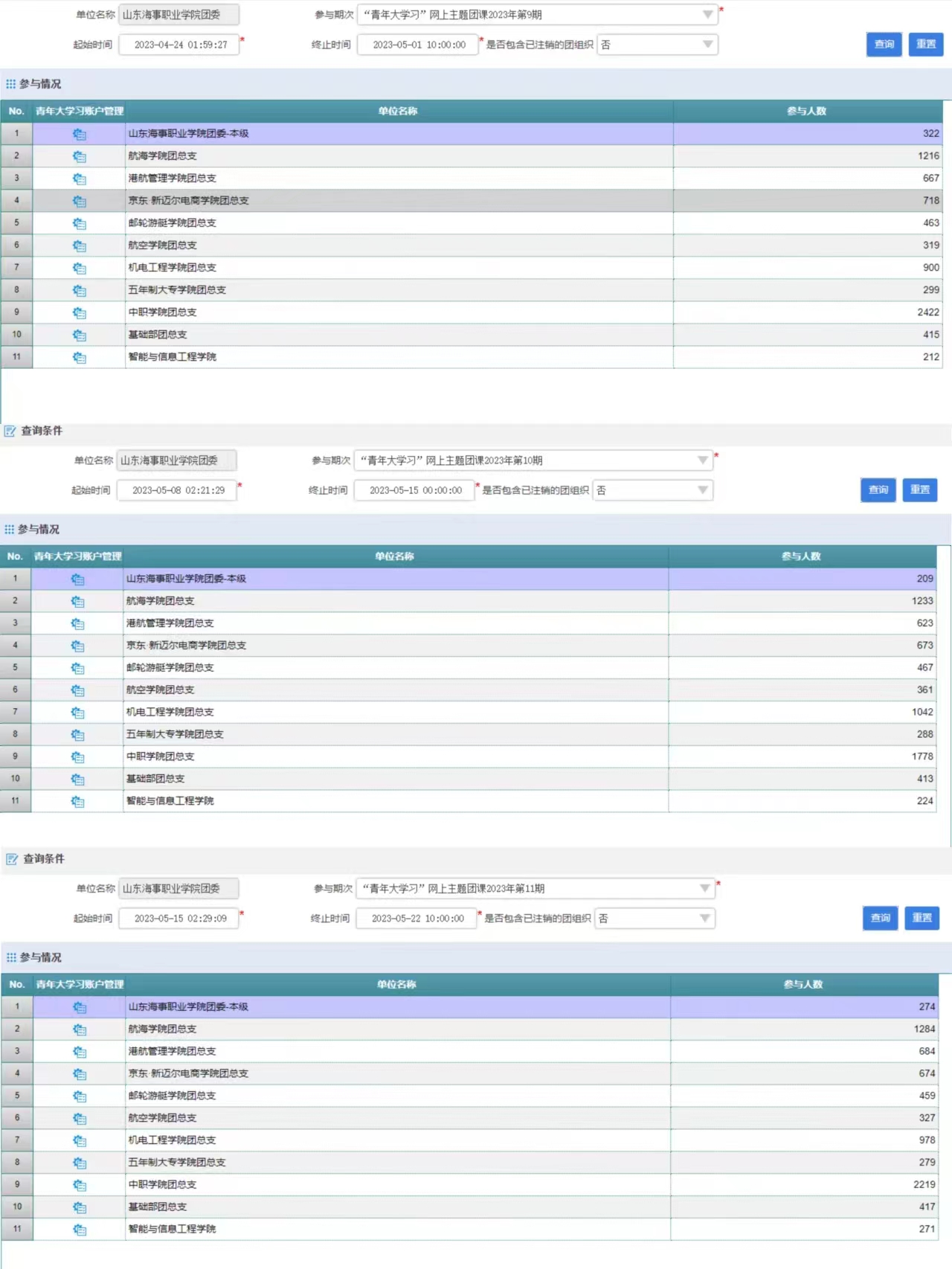
Task: Open the 参与期次 dropdown showing 2023年第9期
Action: point(707,15)
